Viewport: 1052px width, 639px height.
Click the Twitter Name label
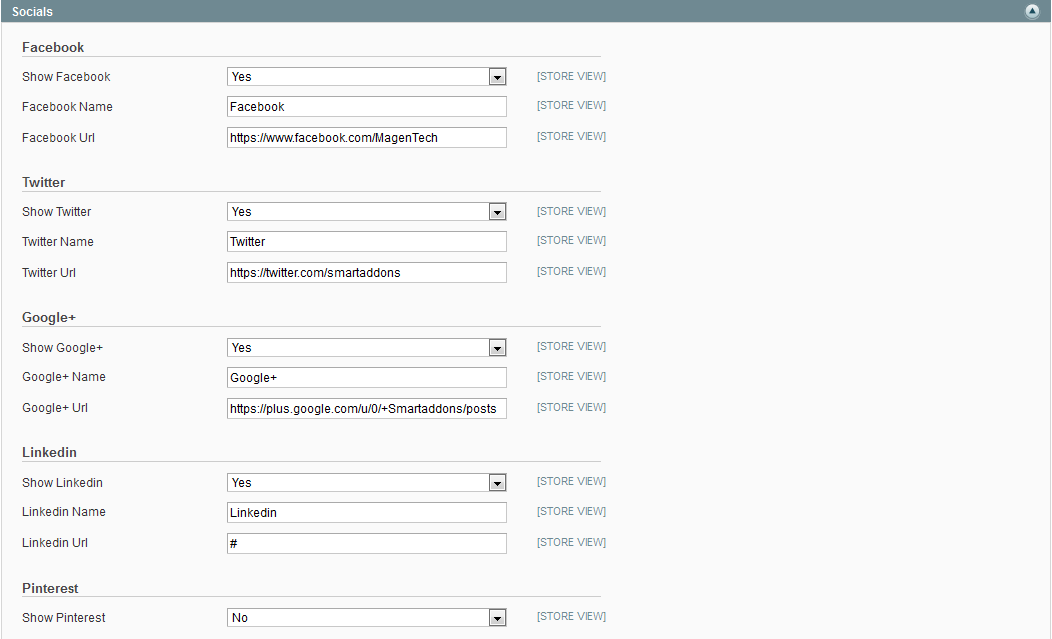pos(58,242)
